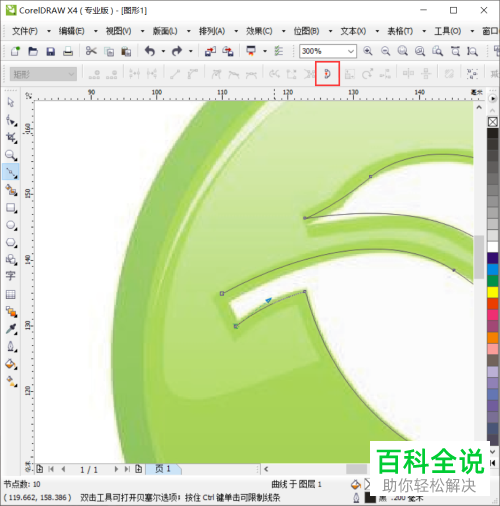Select the Bezier curve tool
500x506 pixels.
(x=11, y=172)
